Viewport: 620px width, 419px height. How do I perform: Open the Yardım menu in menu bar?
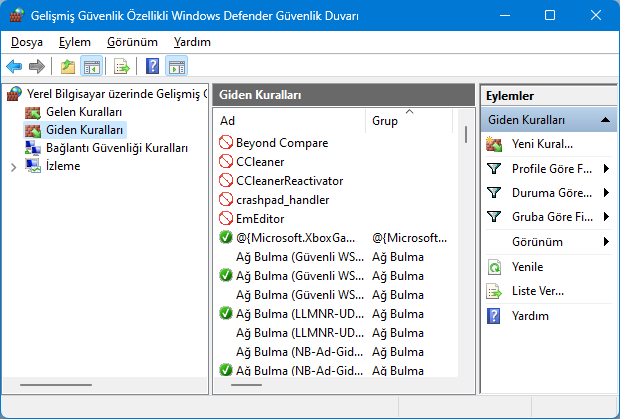pos(192,42)
